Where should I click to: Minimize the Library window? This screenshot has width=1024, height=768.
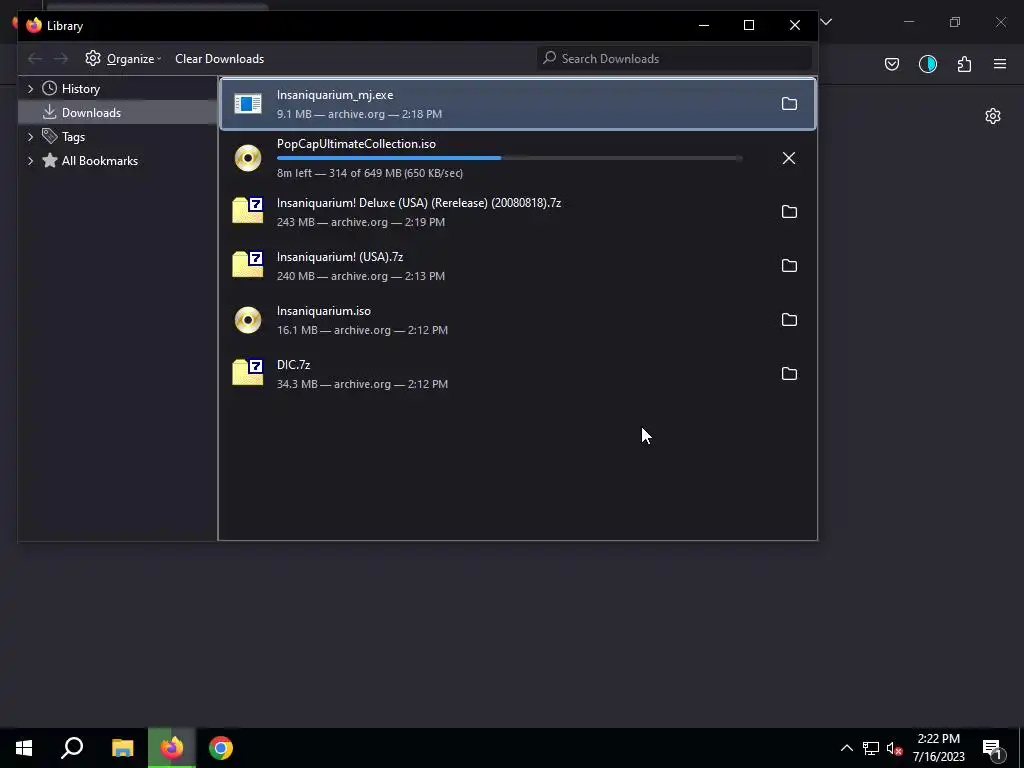[703, 25]
